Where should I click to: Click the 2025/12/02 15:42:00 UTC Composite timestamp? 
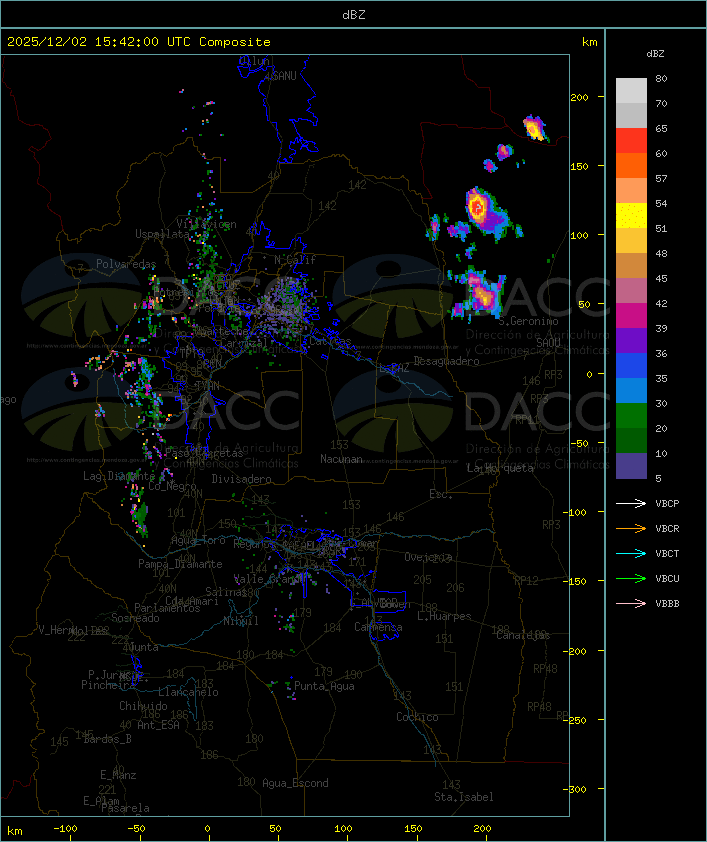(139, 41)
